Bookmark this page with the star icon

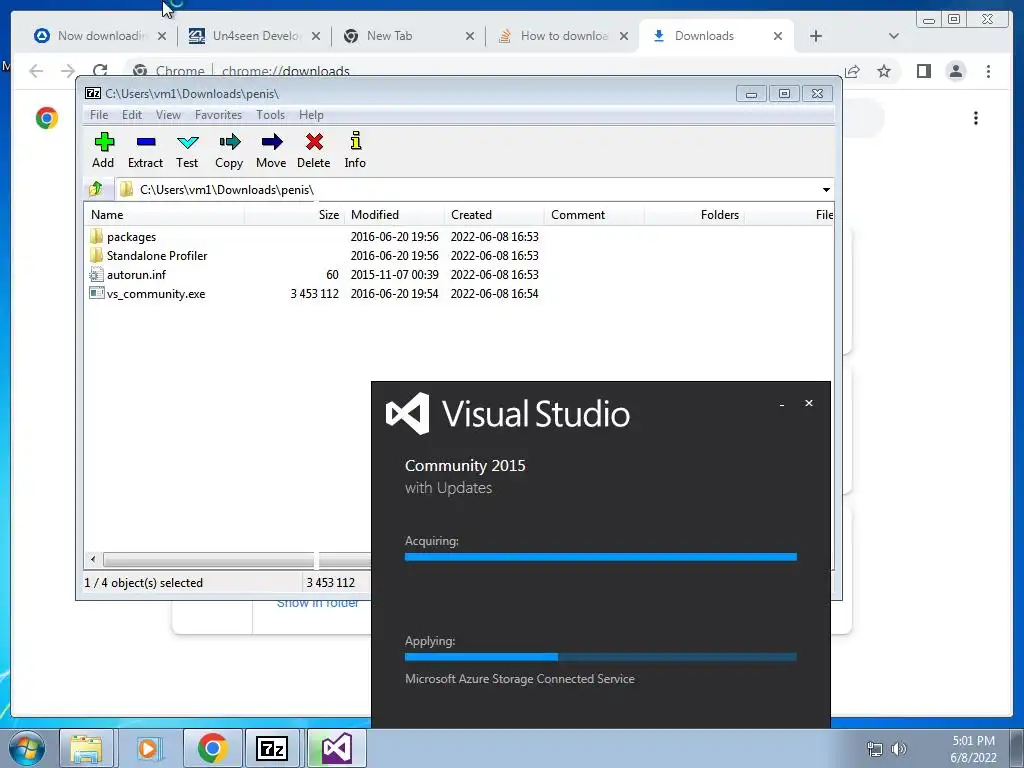click(x=884, y=71)
